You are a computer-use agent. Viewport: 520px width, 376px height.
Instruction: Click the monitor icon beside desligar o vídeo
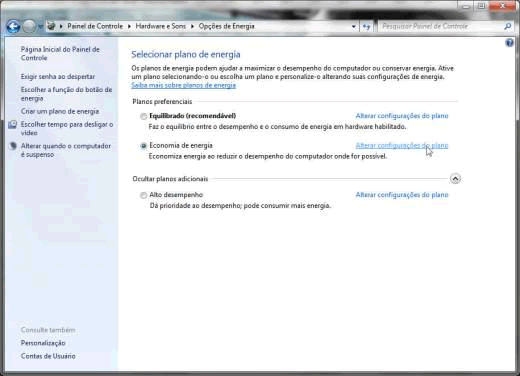13,124
